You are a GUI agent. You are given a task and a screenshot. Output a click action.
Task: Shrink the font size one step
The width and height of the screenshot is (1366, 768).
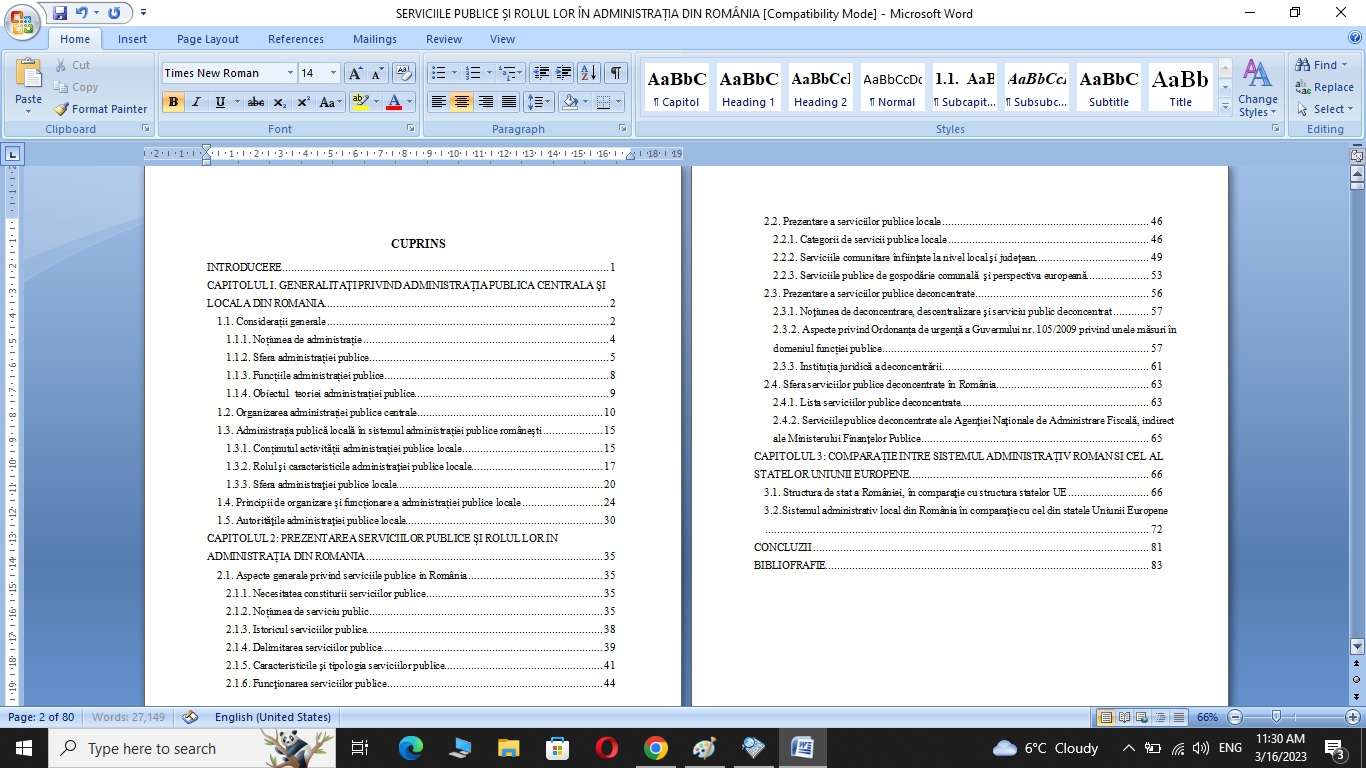click(377, 73)
